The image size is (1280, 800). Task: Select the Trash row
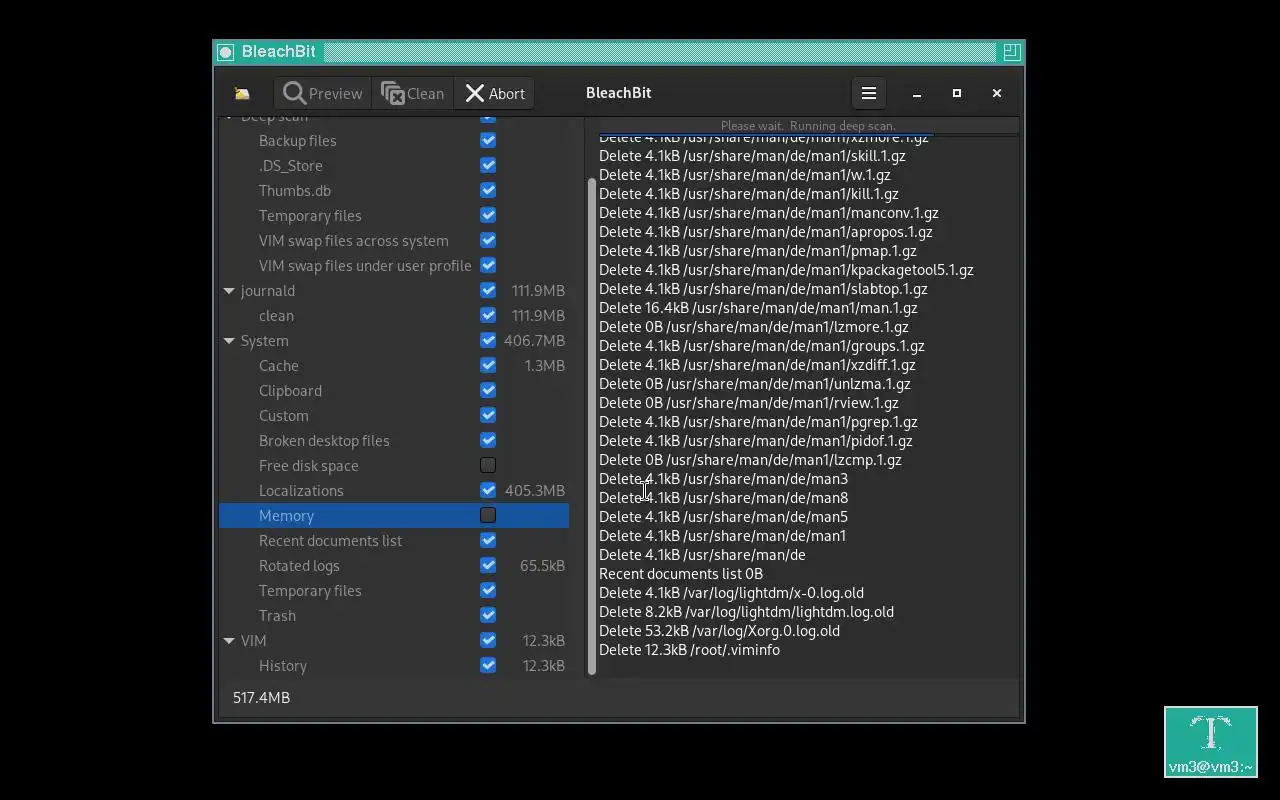[394, 615]
